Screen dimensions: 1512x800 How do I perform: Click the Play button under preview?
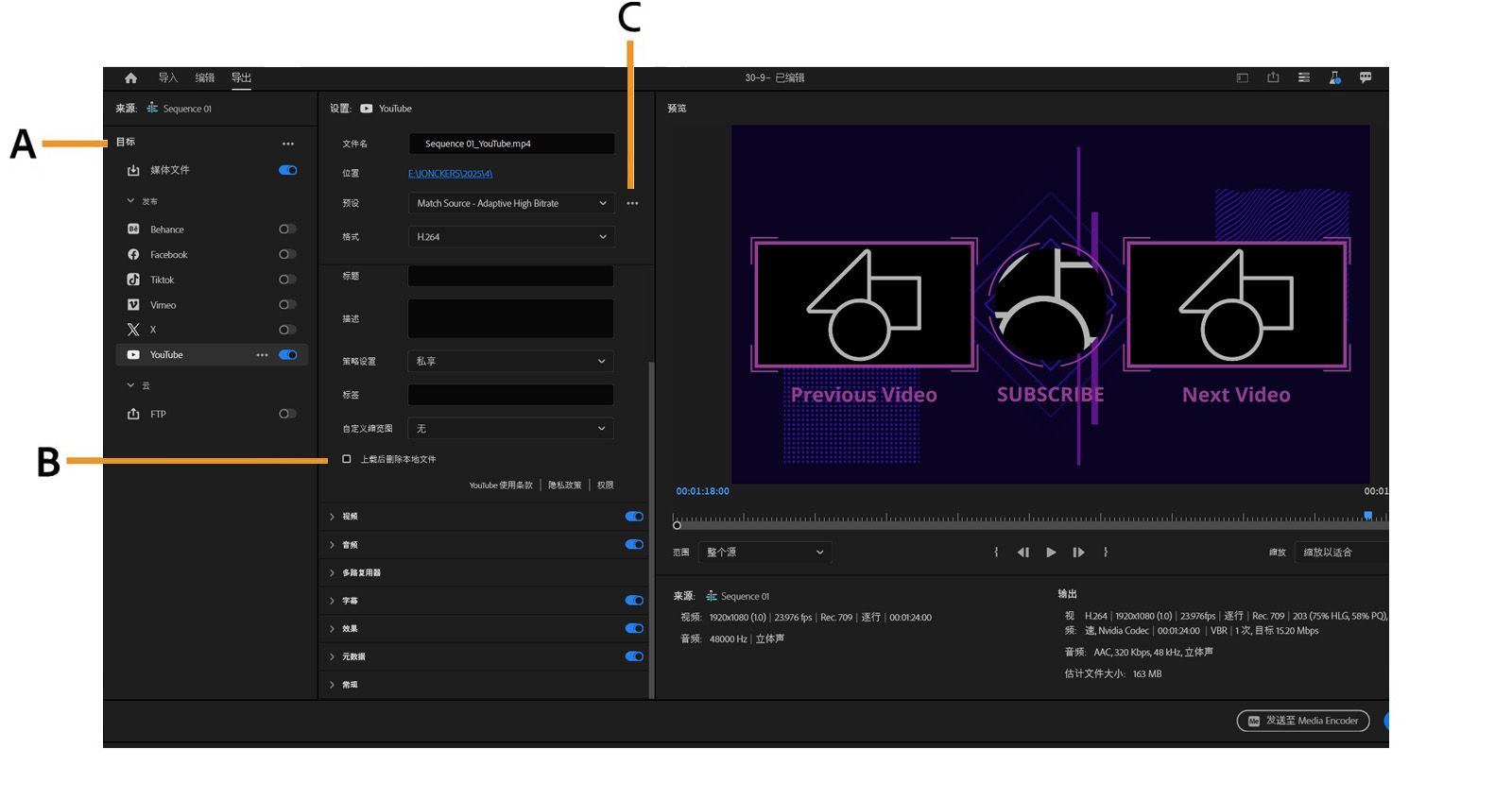pos(1051,553)
